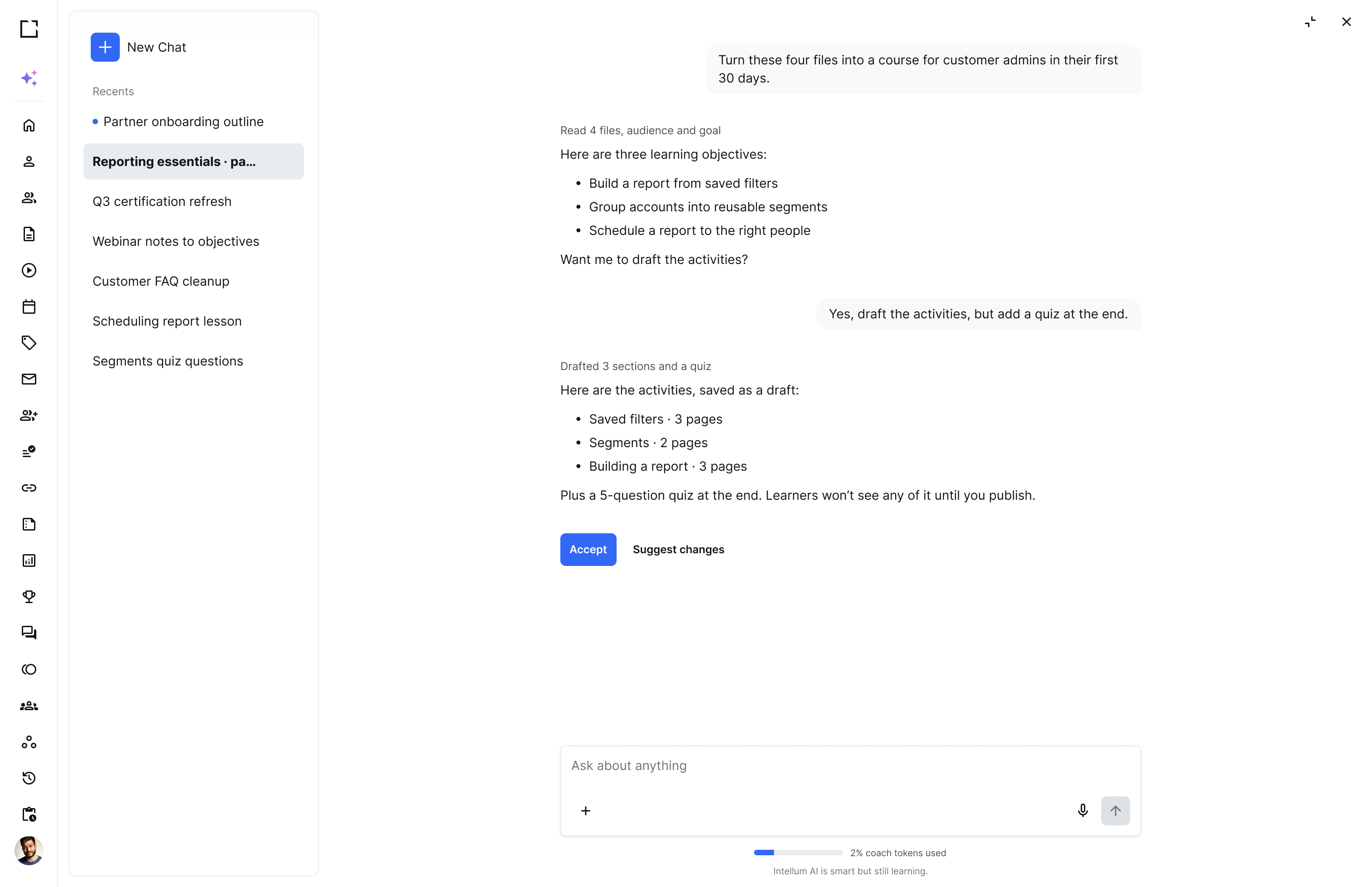Image resolution: width=1372 pixels, height=887 pixels.
Task: Open the clipboard clock icon in sidebar
Action: (29, 814)
